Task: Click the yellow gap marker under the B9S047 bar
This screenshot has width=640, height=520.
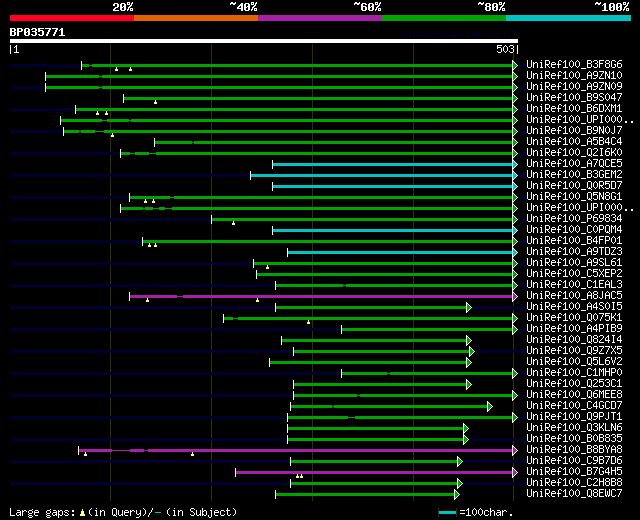Action: [x=156, y=102]
